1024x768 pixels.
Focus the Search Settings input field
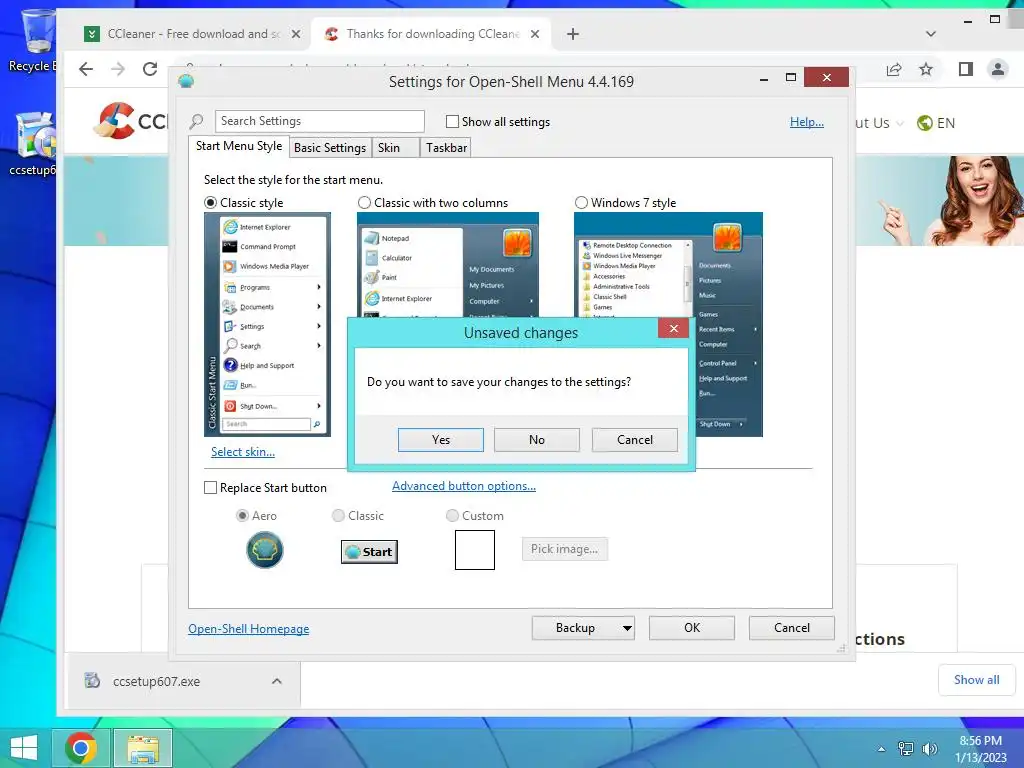(319, 121)
